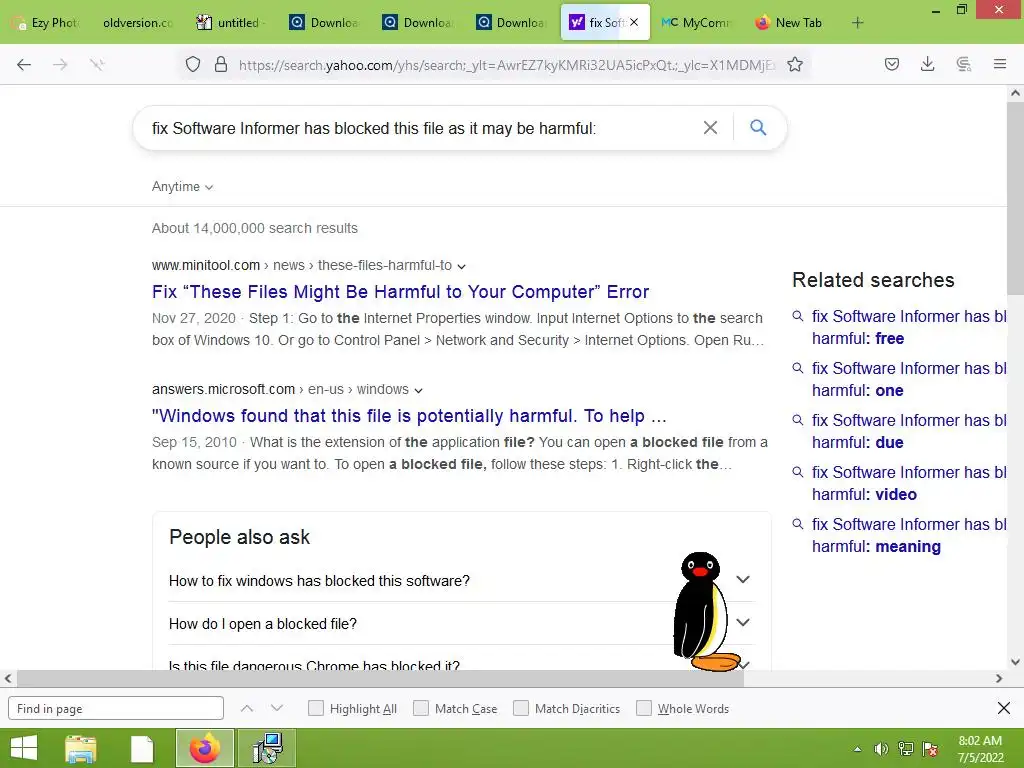Viewport: 1024px width, 768px height.
Task: Check the Match Diacritics option
Action: pos(520,708)
